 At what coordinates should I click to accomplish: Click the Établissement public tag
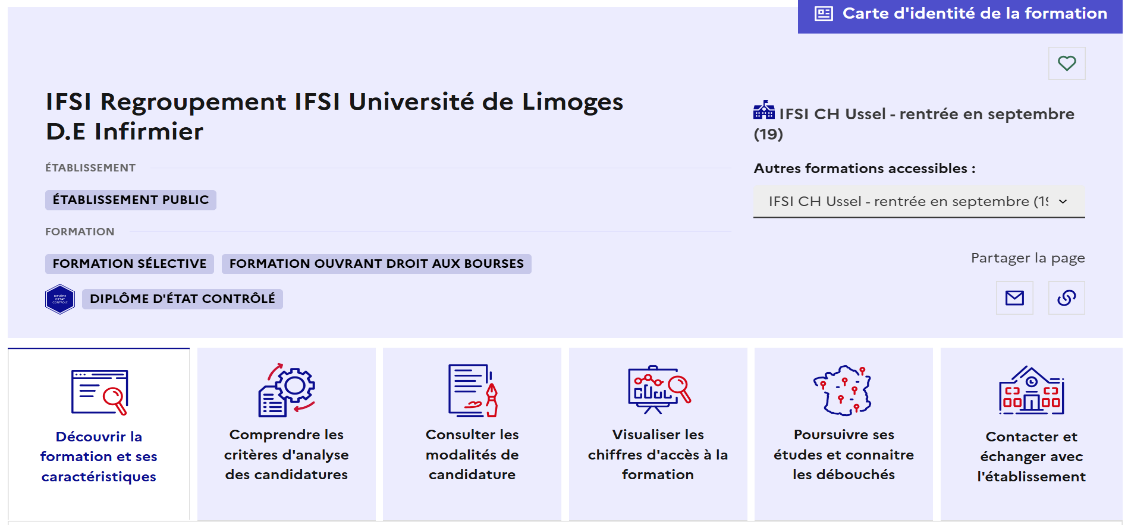(130, 200)
